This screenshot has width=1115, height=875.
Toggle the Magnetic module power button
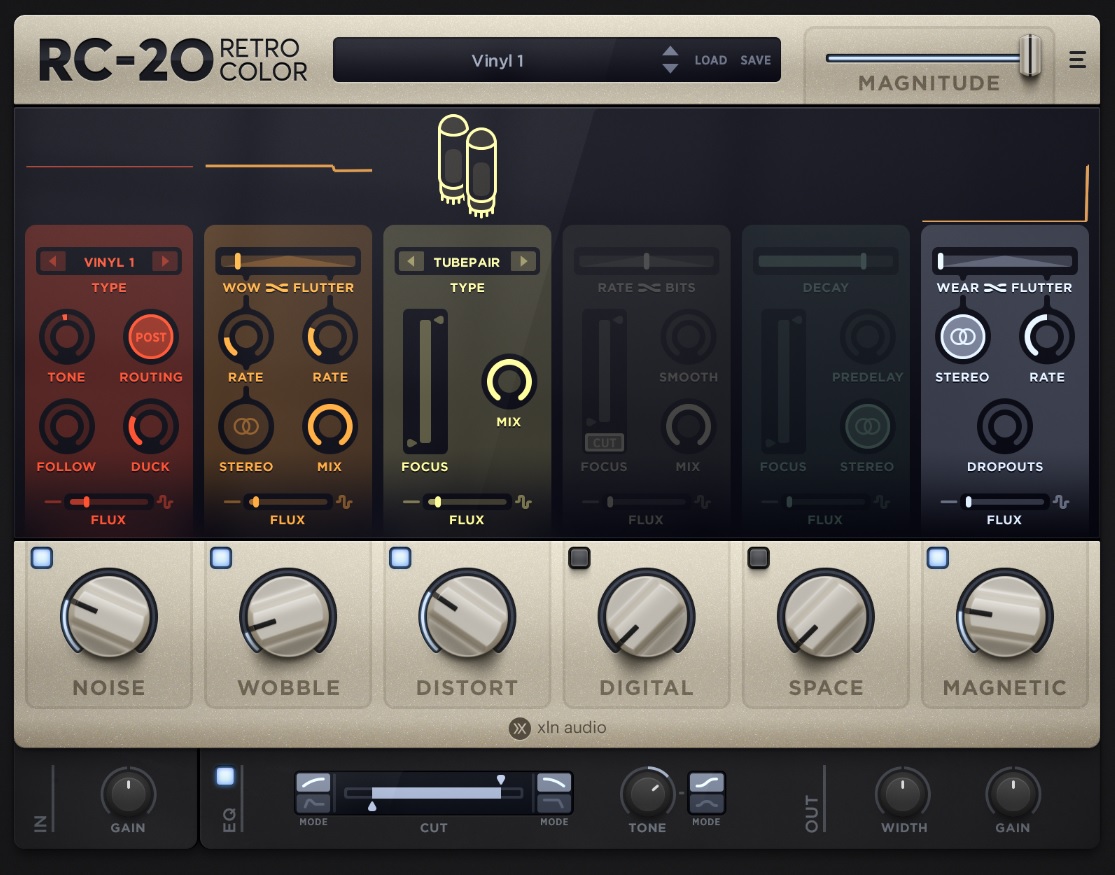point(938,558)
